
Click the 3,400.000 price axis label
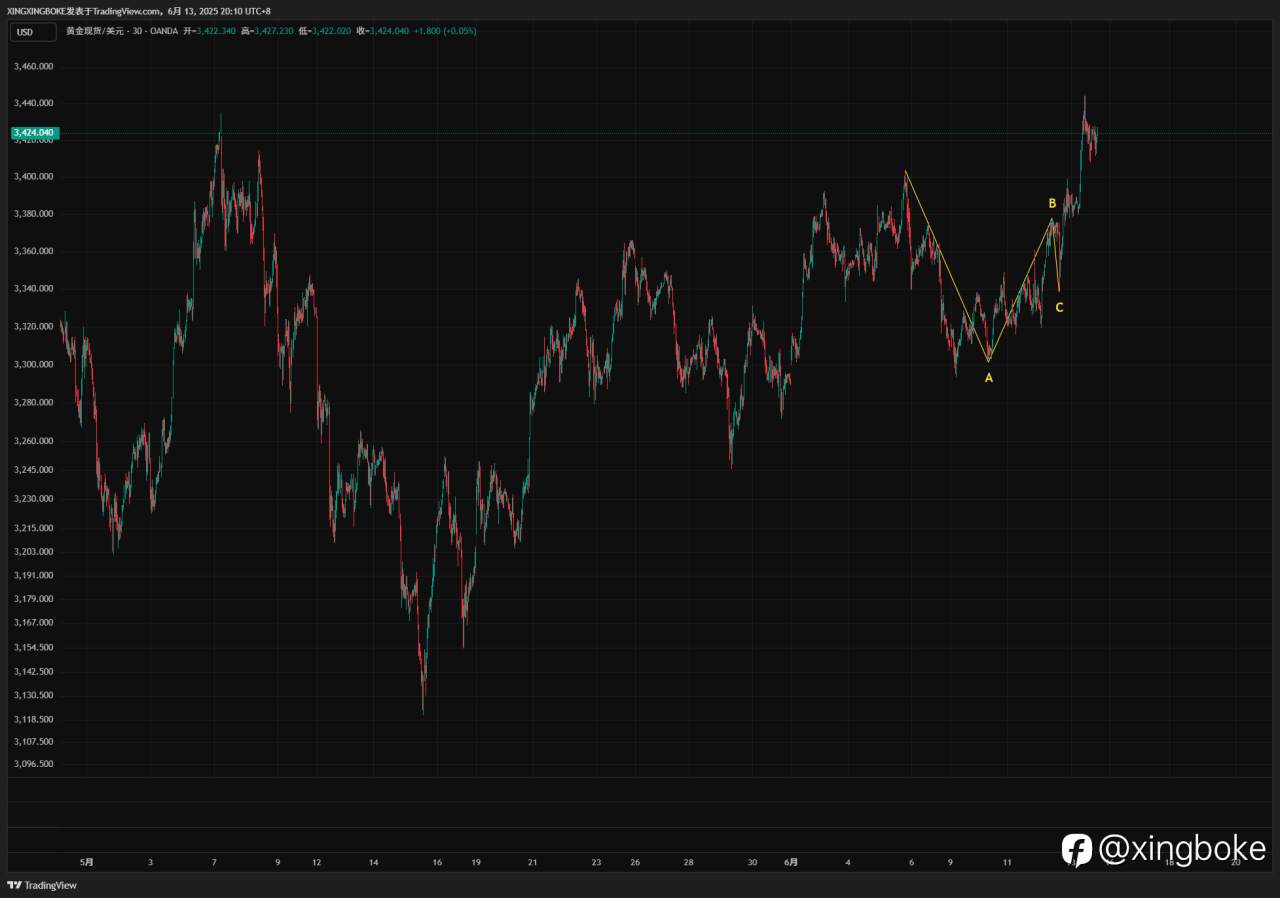(x=33, y=177)
